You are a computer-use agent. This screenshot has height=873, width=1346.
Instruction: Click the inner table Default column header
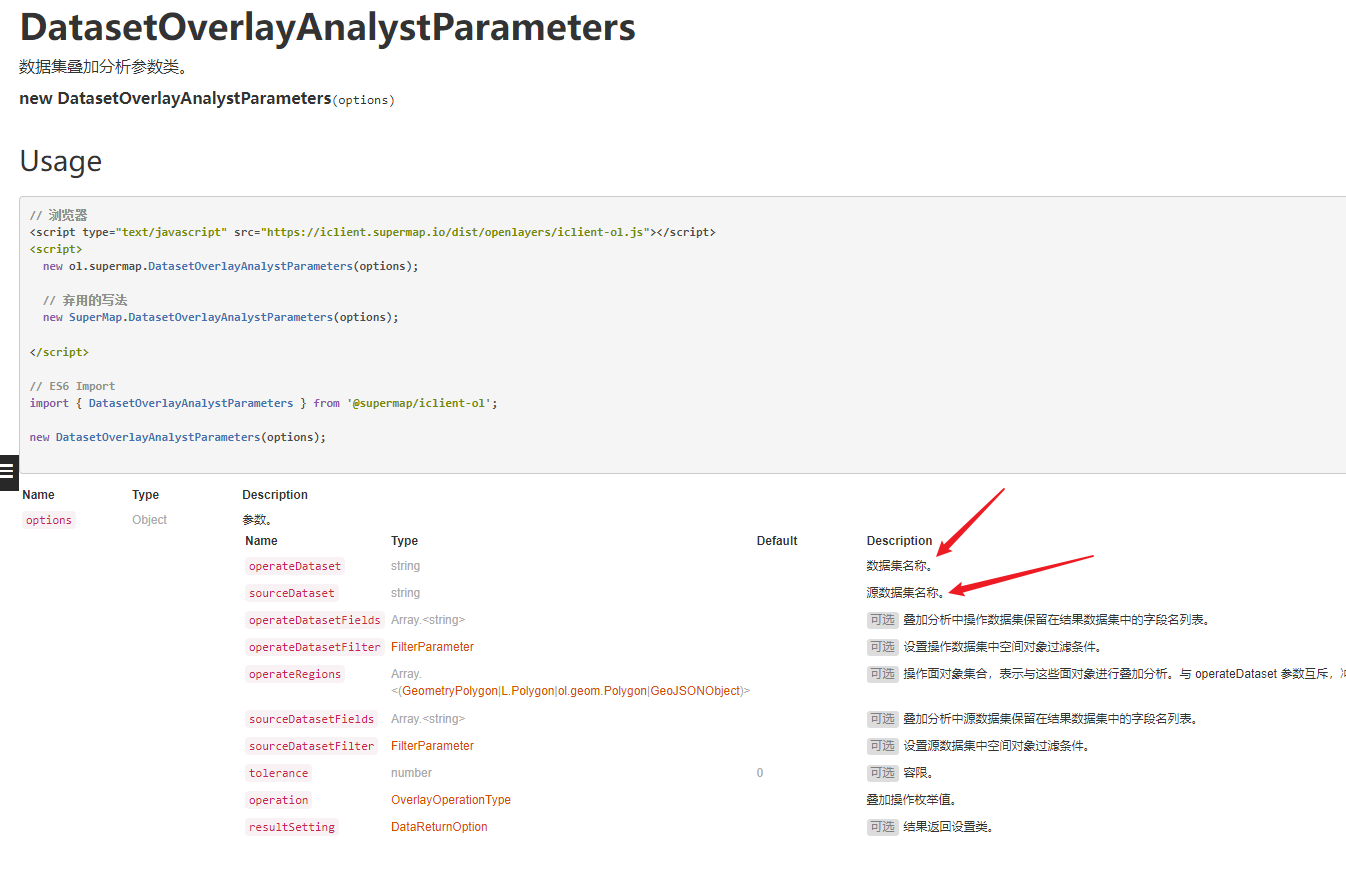pyautogui.click(x=777, y=541)
